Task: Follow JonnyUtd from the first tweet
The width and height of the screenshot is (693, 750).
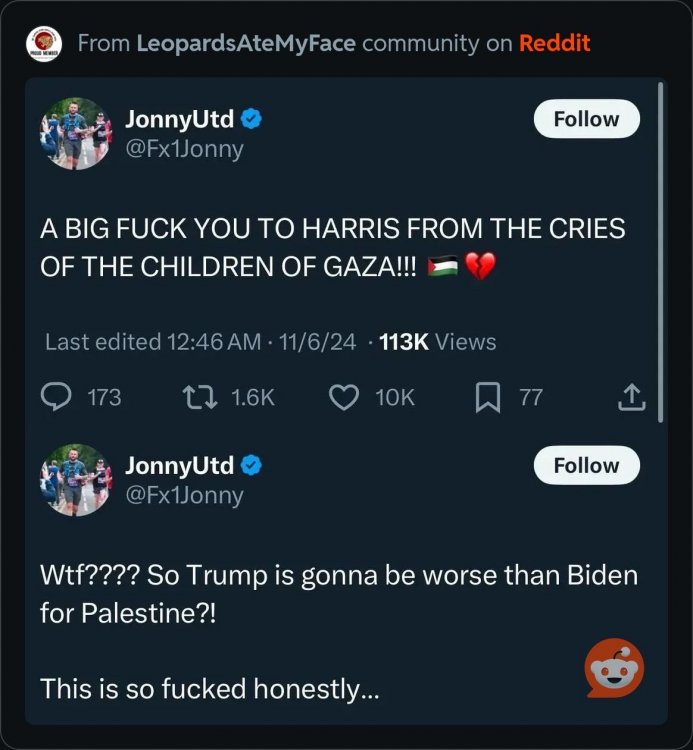Action: [x=586, y=119]
